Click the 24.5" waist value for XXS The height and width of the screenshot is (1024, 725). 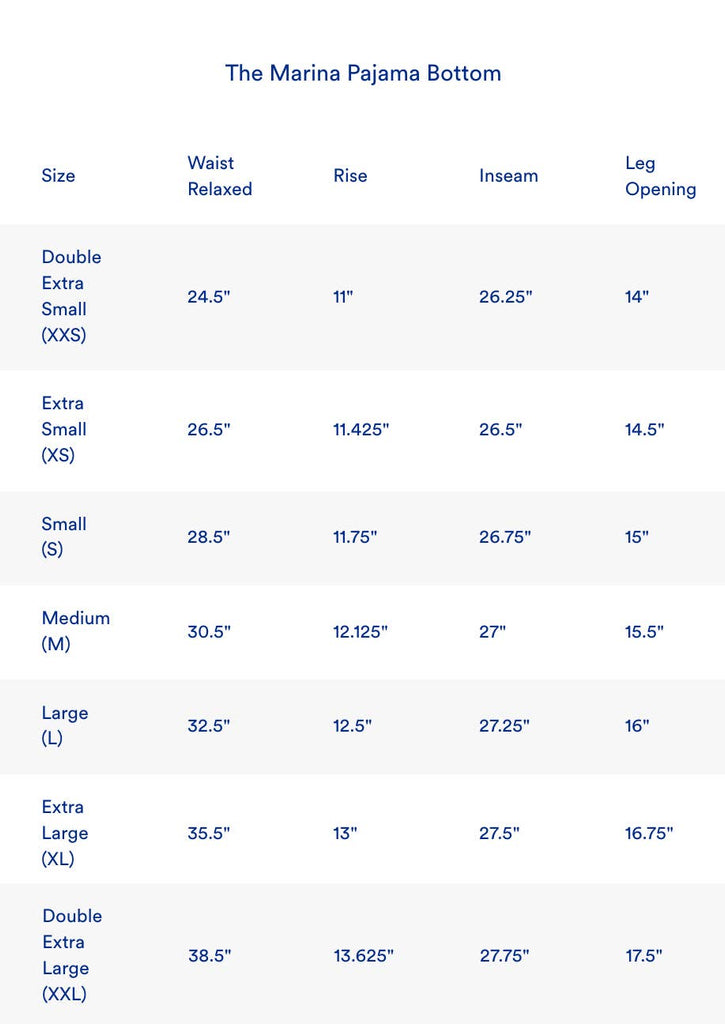point(208,297)
